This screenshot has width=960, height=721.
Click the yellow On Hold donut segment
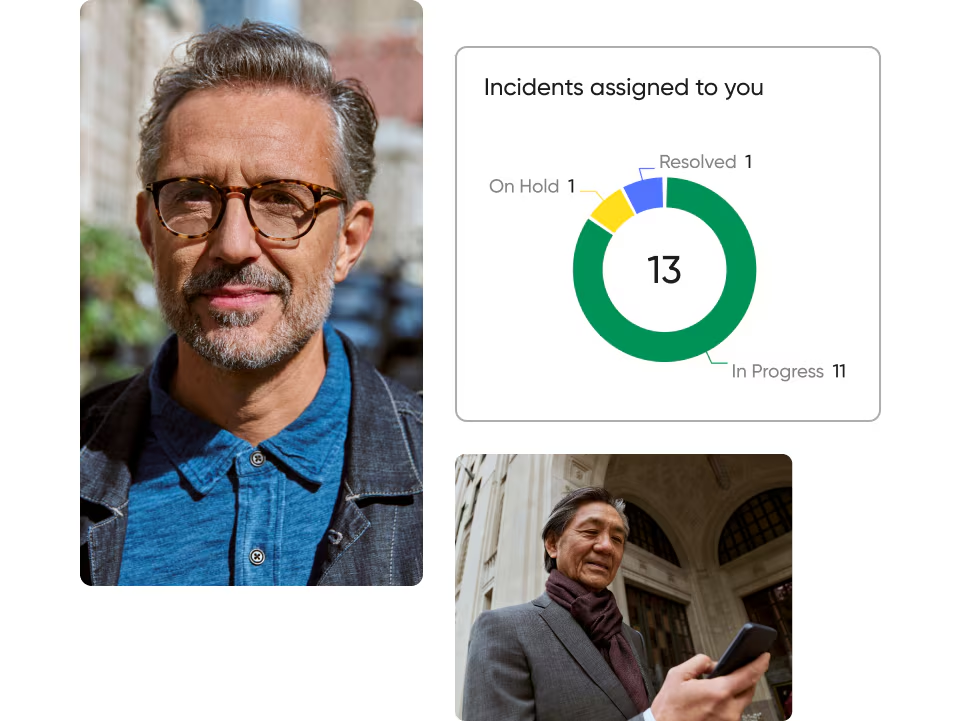click(612, 212)
